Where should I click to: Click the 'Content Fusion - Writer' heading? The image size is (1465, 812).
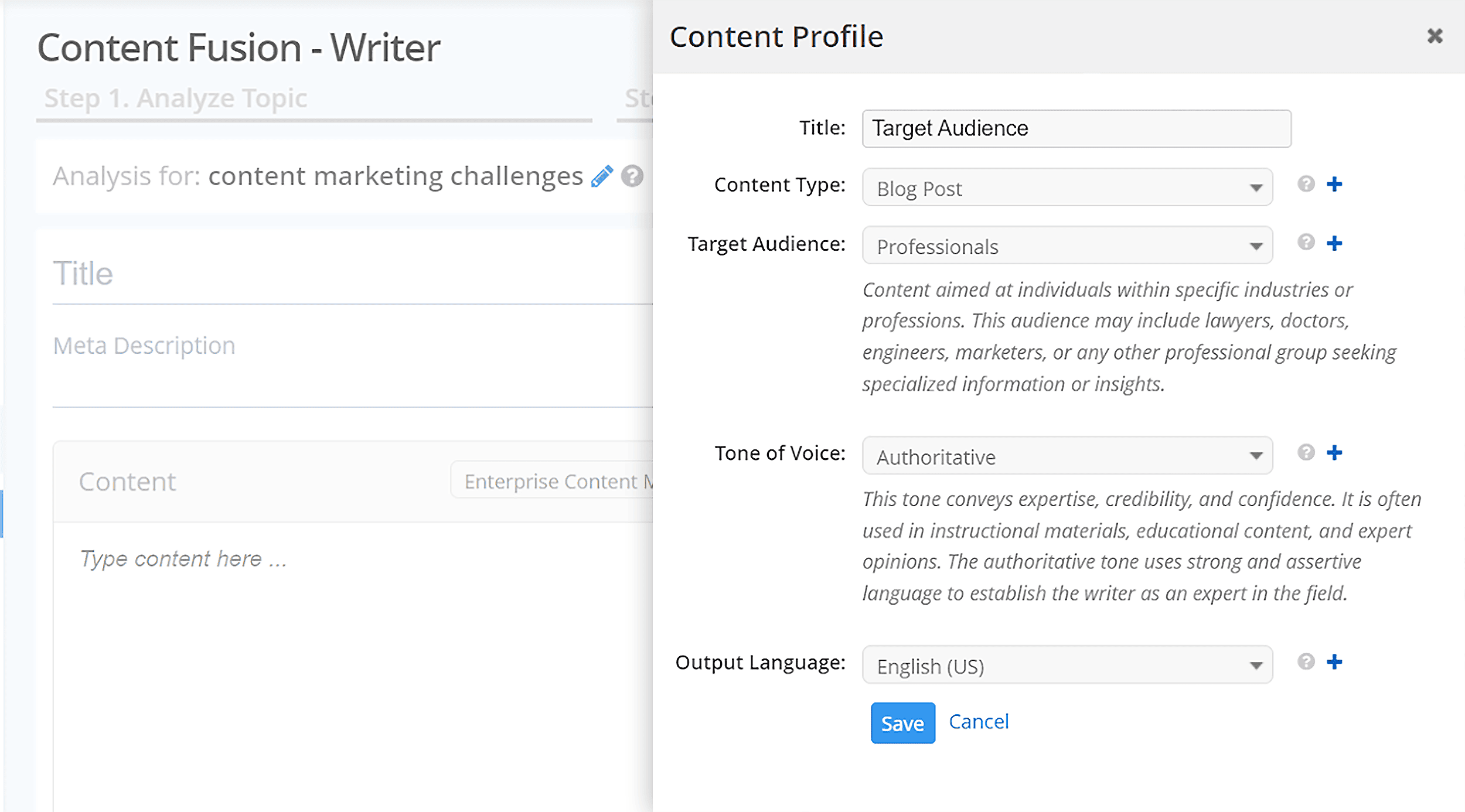pyautogui.click(x=239, y=47)
